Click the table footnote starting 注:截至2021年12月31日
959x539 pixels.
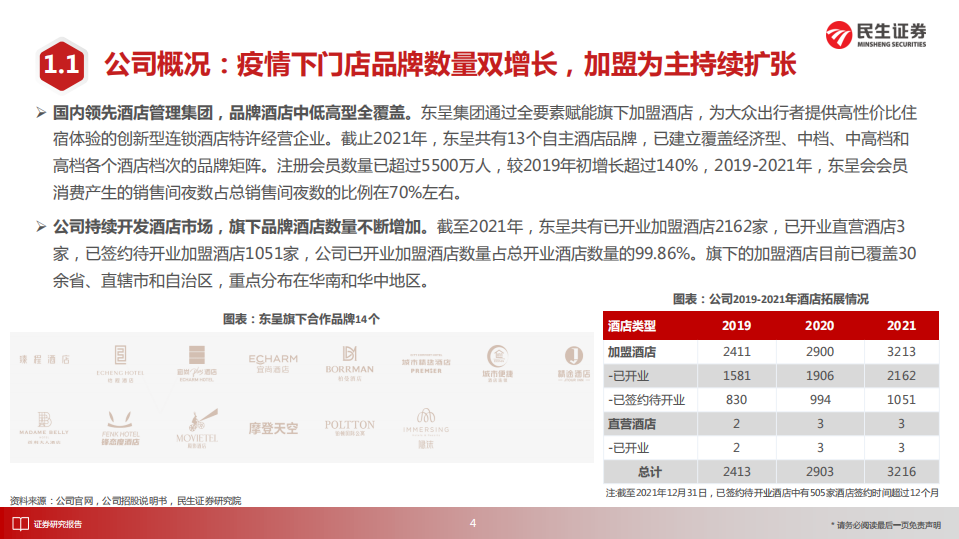772,493
